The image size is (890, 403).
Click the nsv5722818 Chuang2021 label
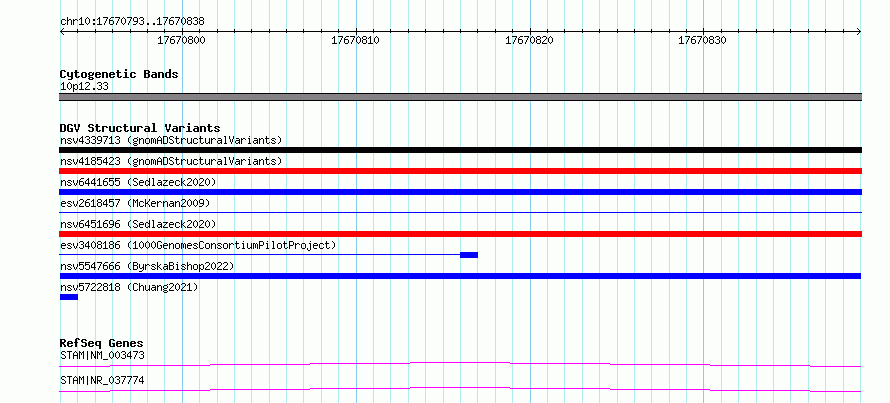click(129, 287)
